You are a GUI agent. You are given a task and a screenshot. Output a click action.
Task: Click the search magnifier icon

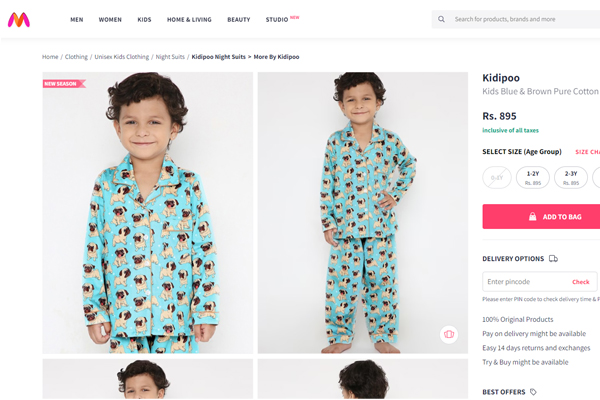click(442, 19)
